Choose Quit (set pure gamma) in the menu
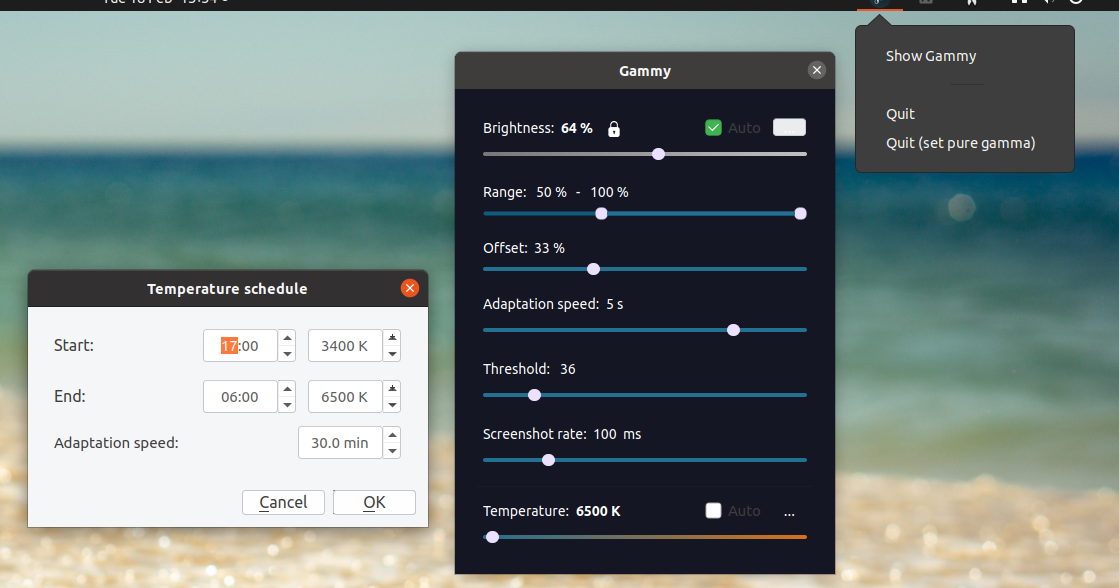The width and height of the screenshot is (1119, 588). click(x=959, y=143)
